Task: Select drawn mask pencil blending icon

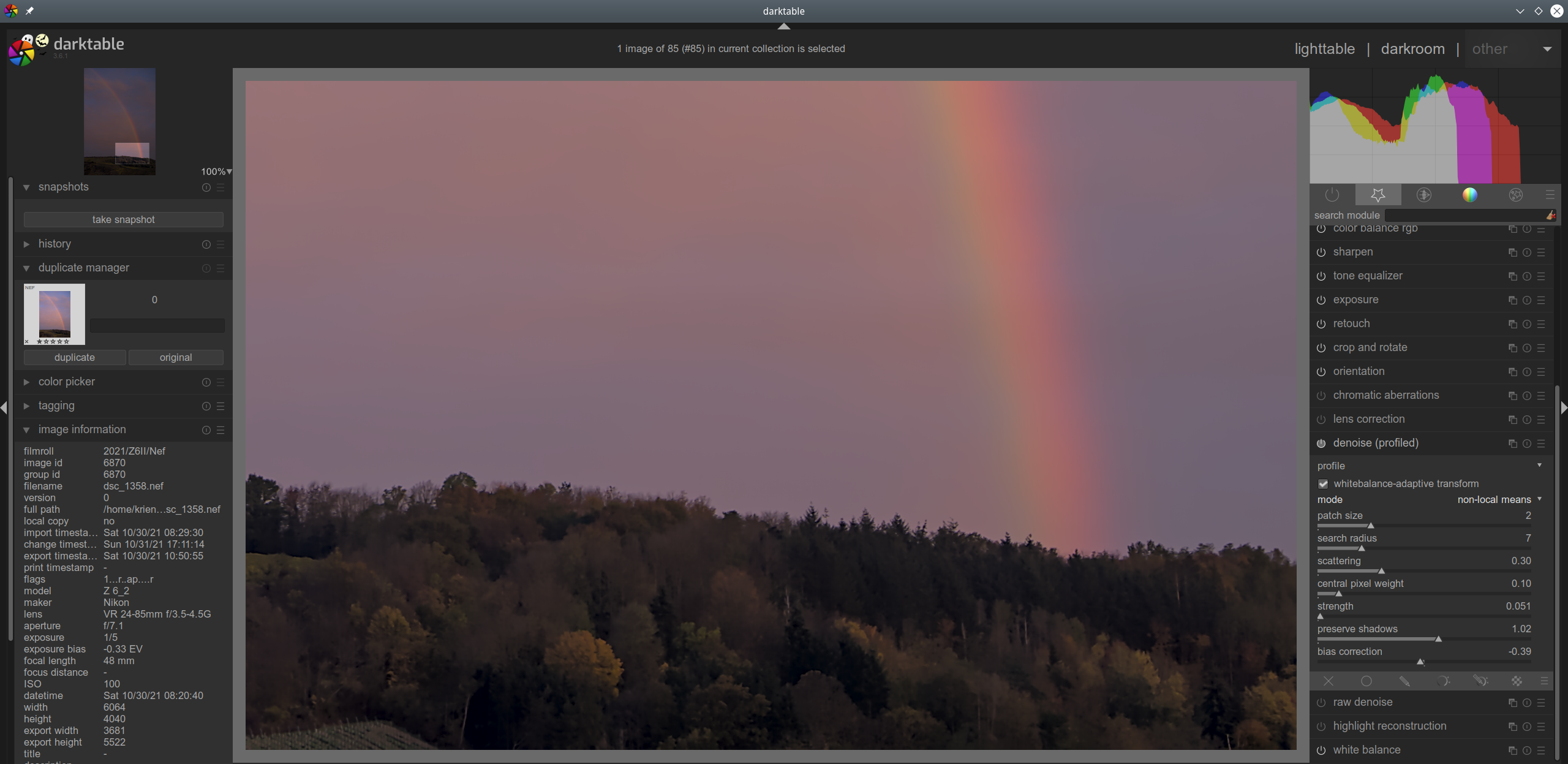Action: 1404,681
